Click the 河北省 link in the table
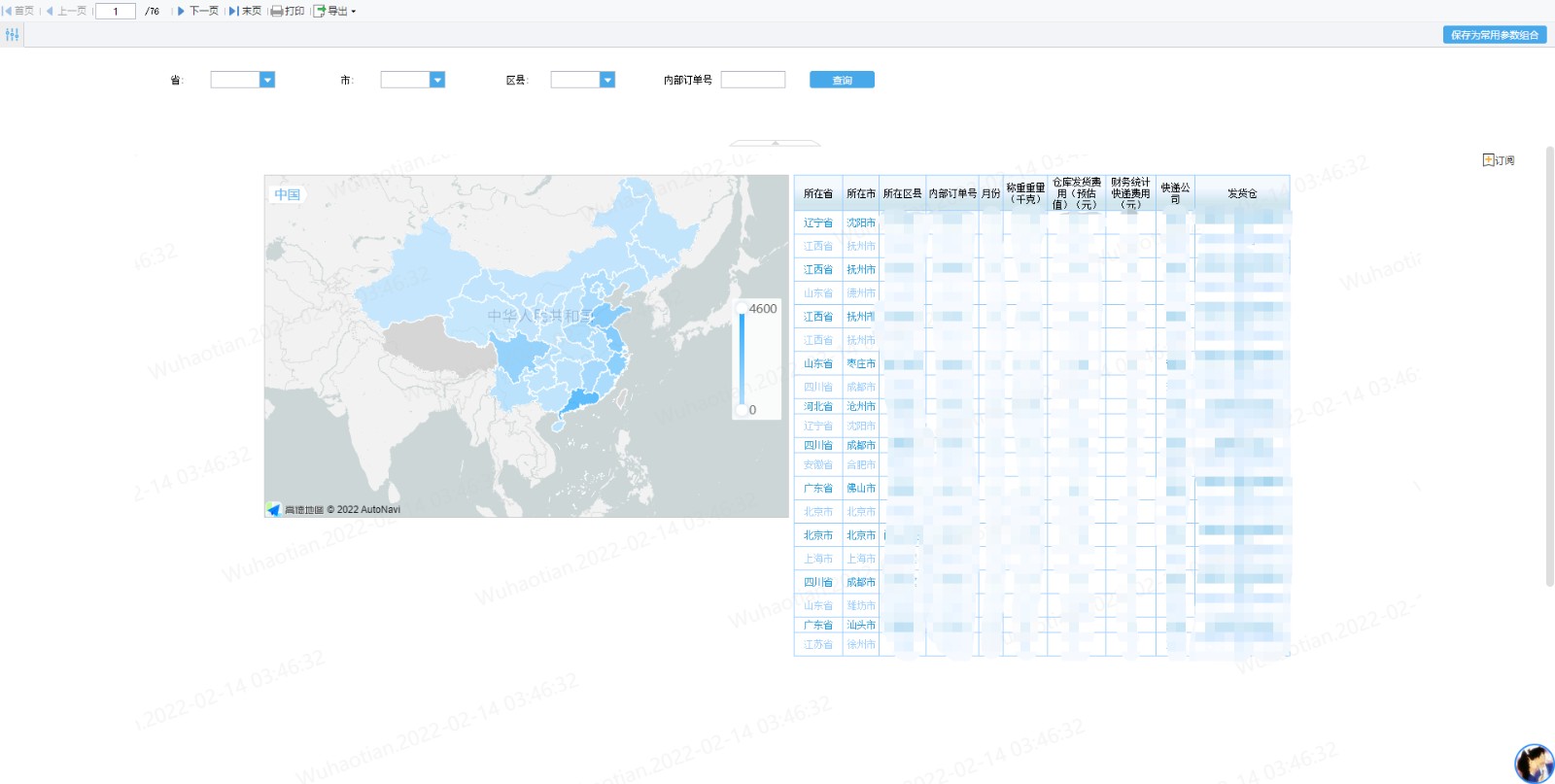 (818, 406)
